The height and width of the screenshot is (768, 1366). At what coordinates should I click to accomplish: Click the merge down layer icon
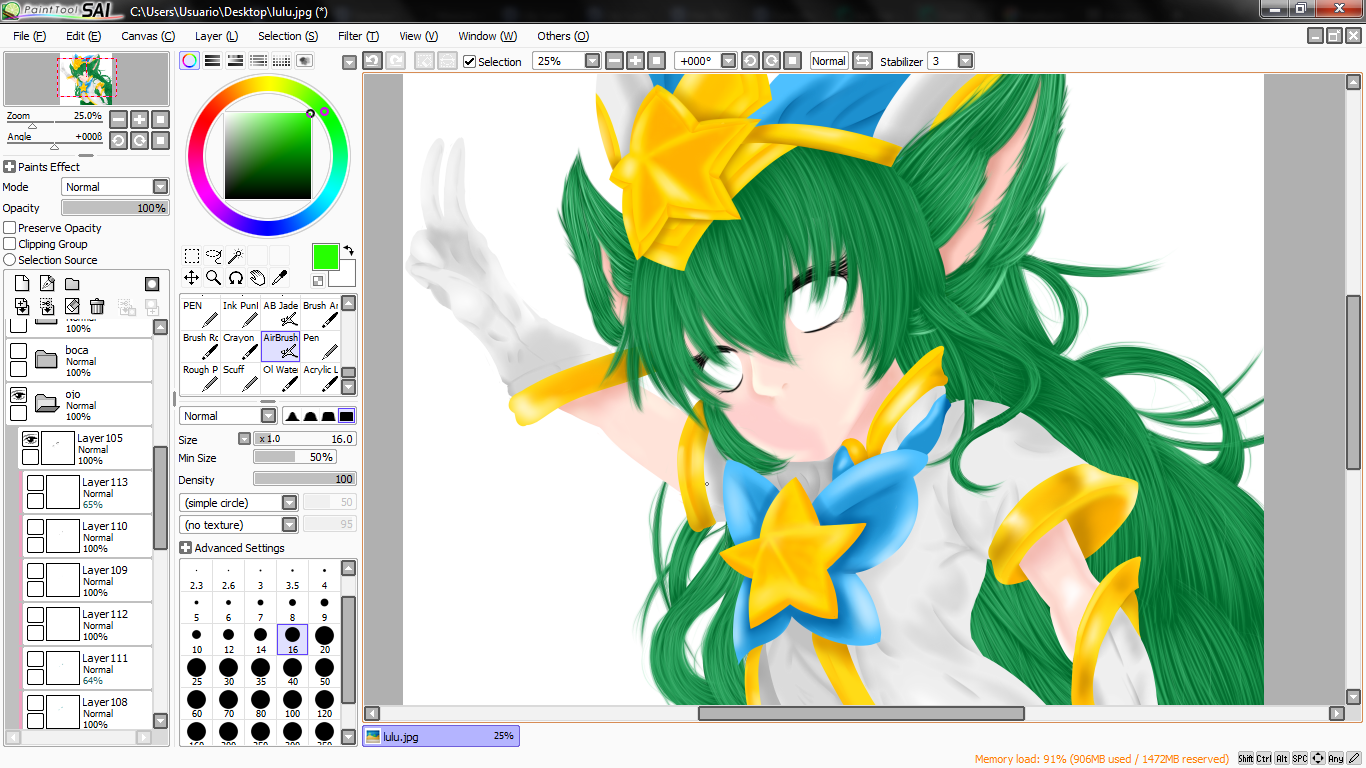point(47,306)
